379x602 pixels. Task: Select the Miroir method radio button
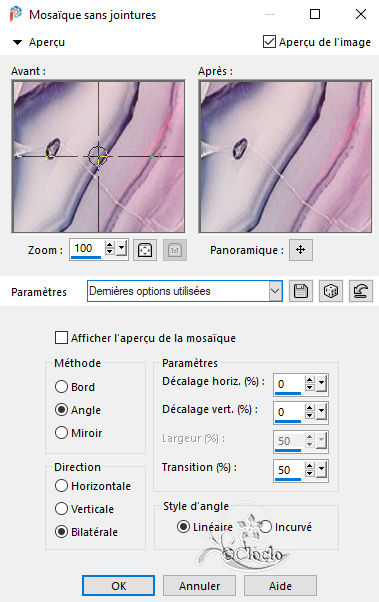(x=61, y=433)
